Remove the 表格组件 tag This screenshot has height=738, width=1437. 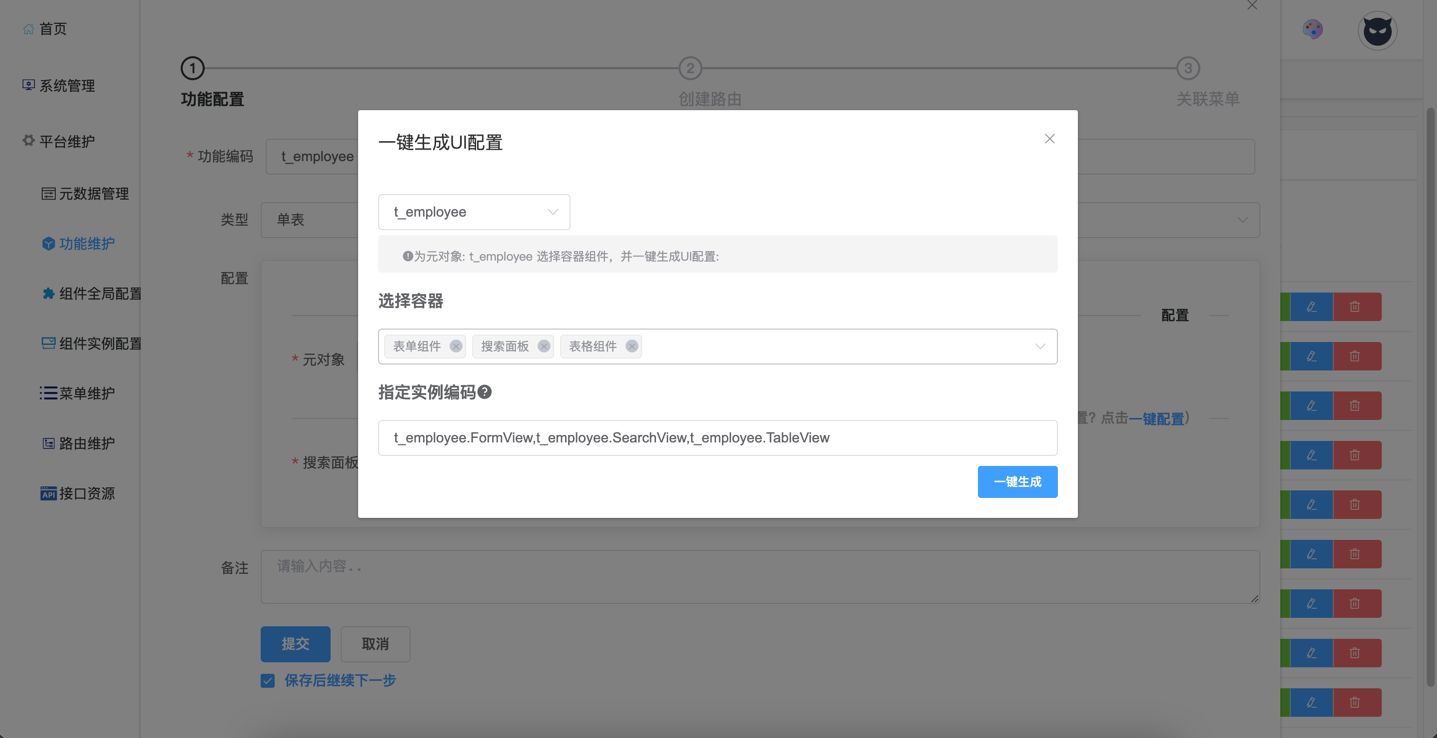click(x=632, y=346)
